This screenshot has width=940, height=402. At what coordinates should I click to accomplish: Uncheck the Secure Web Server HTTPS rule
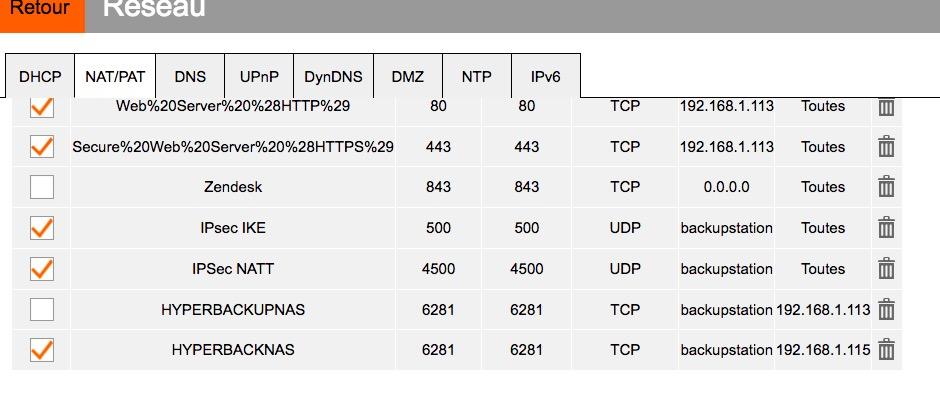[42, 147]
